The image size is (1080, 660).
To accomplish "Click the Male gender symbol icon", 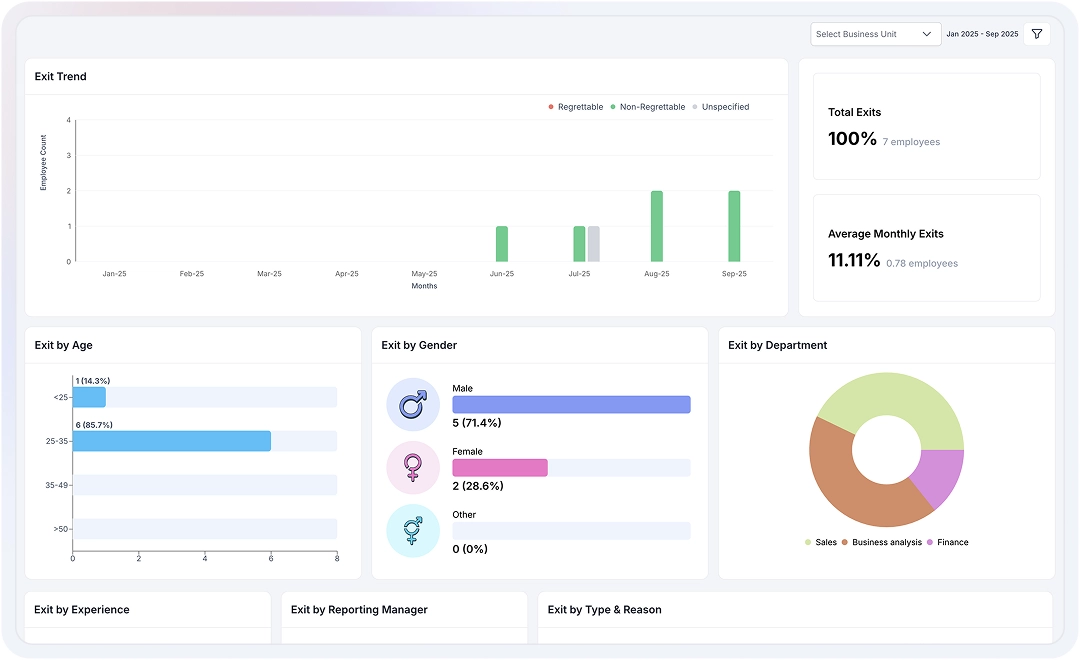I will 412,404.
